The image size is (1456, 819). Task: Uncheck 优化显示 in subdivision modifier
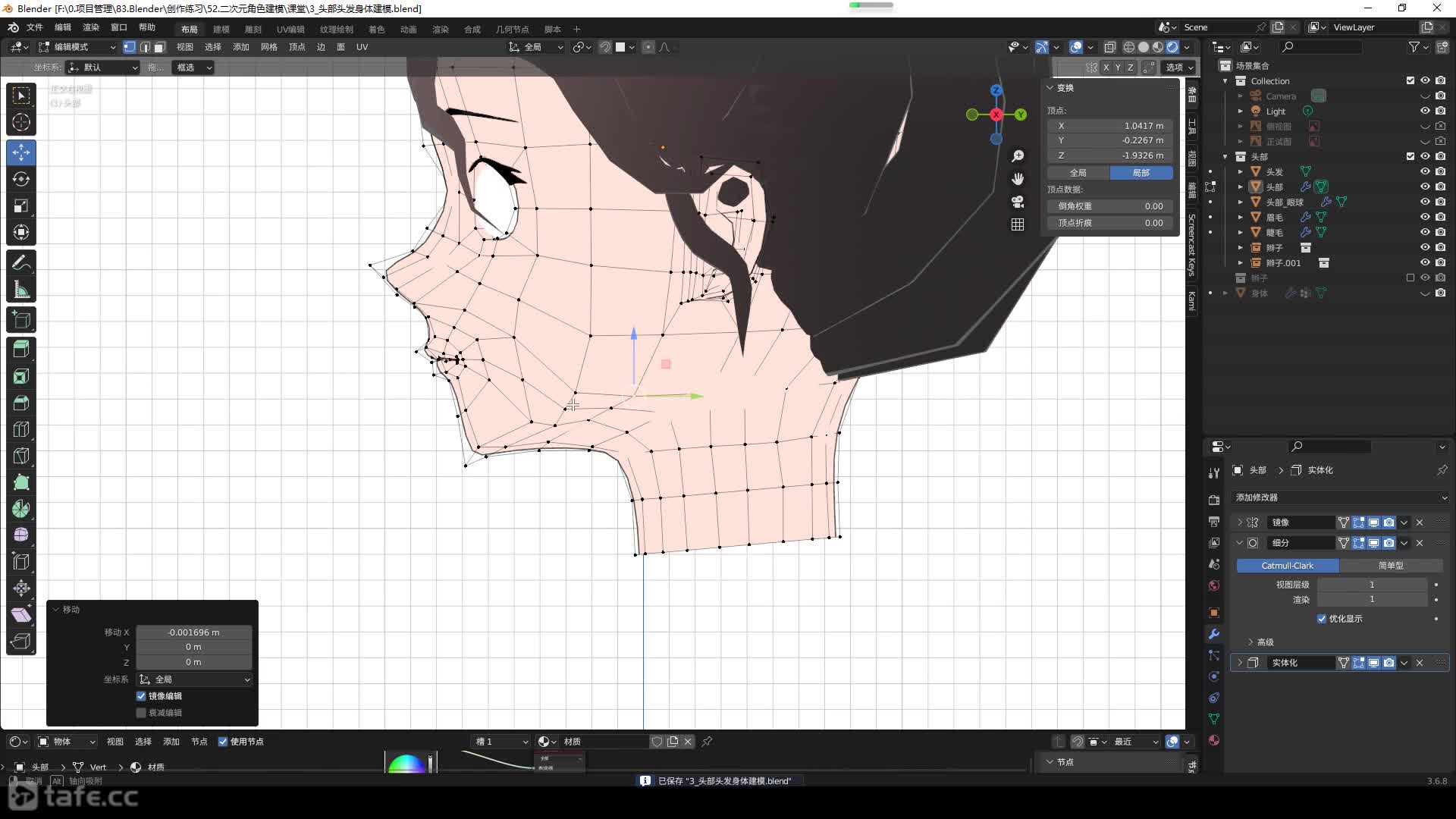click(1322, 619)
